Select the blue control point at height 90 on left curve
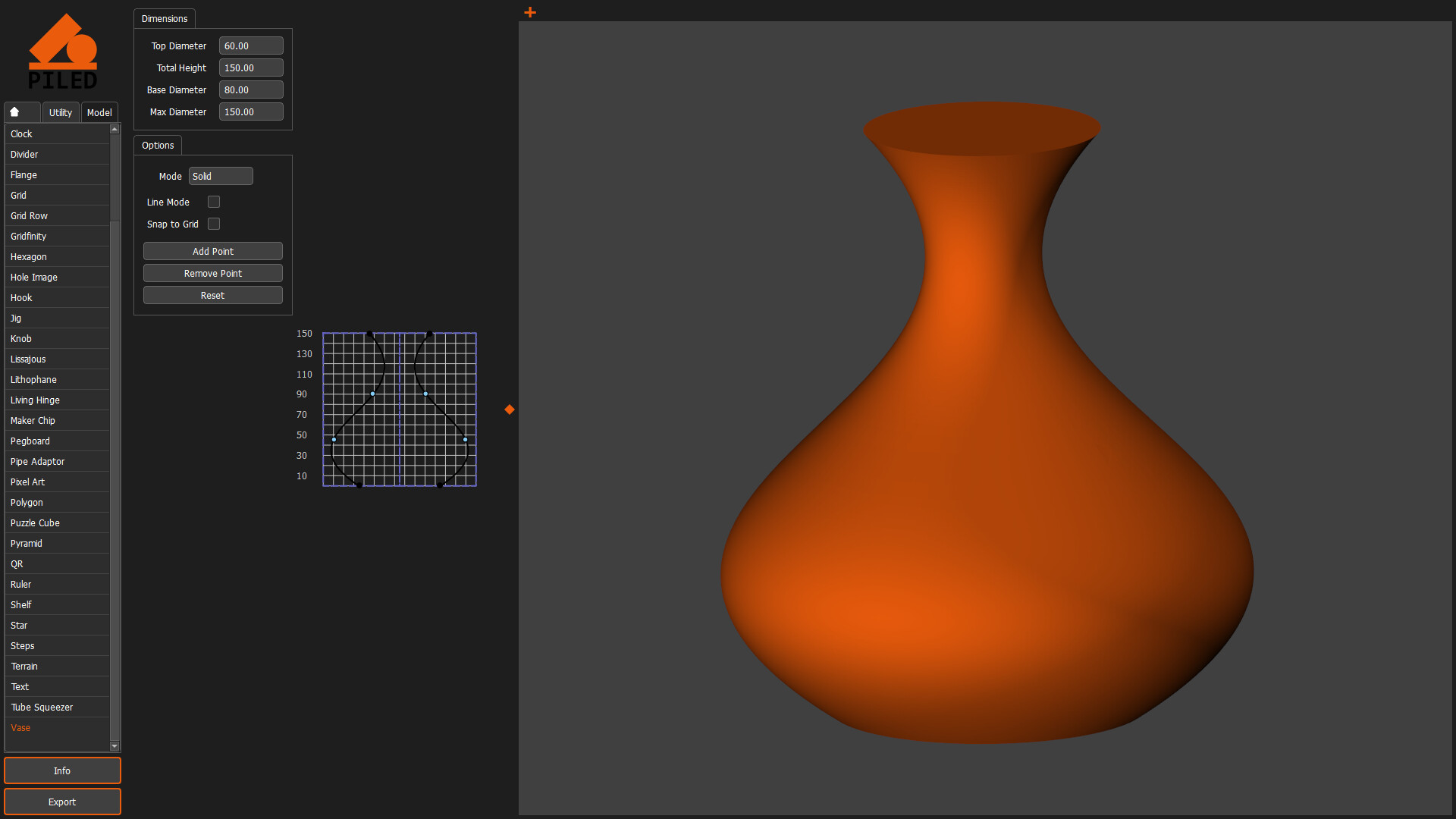Screen dimensions: 1456x819 [372, 394]
